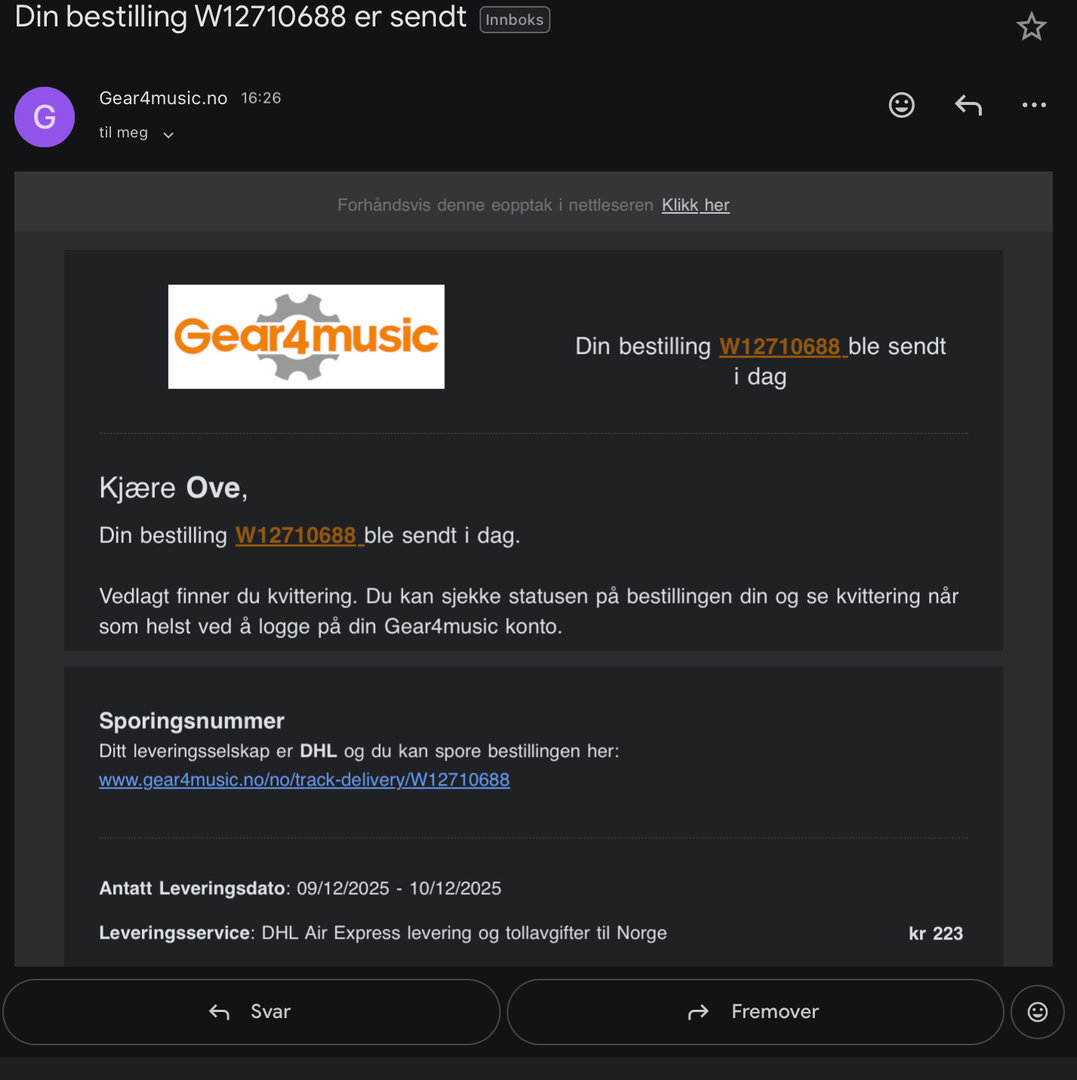Click the Innboks label tag

514,20
